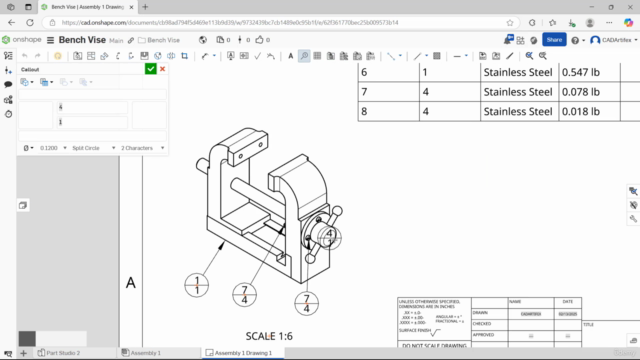Click the Share button

click(x=554, y=40)
